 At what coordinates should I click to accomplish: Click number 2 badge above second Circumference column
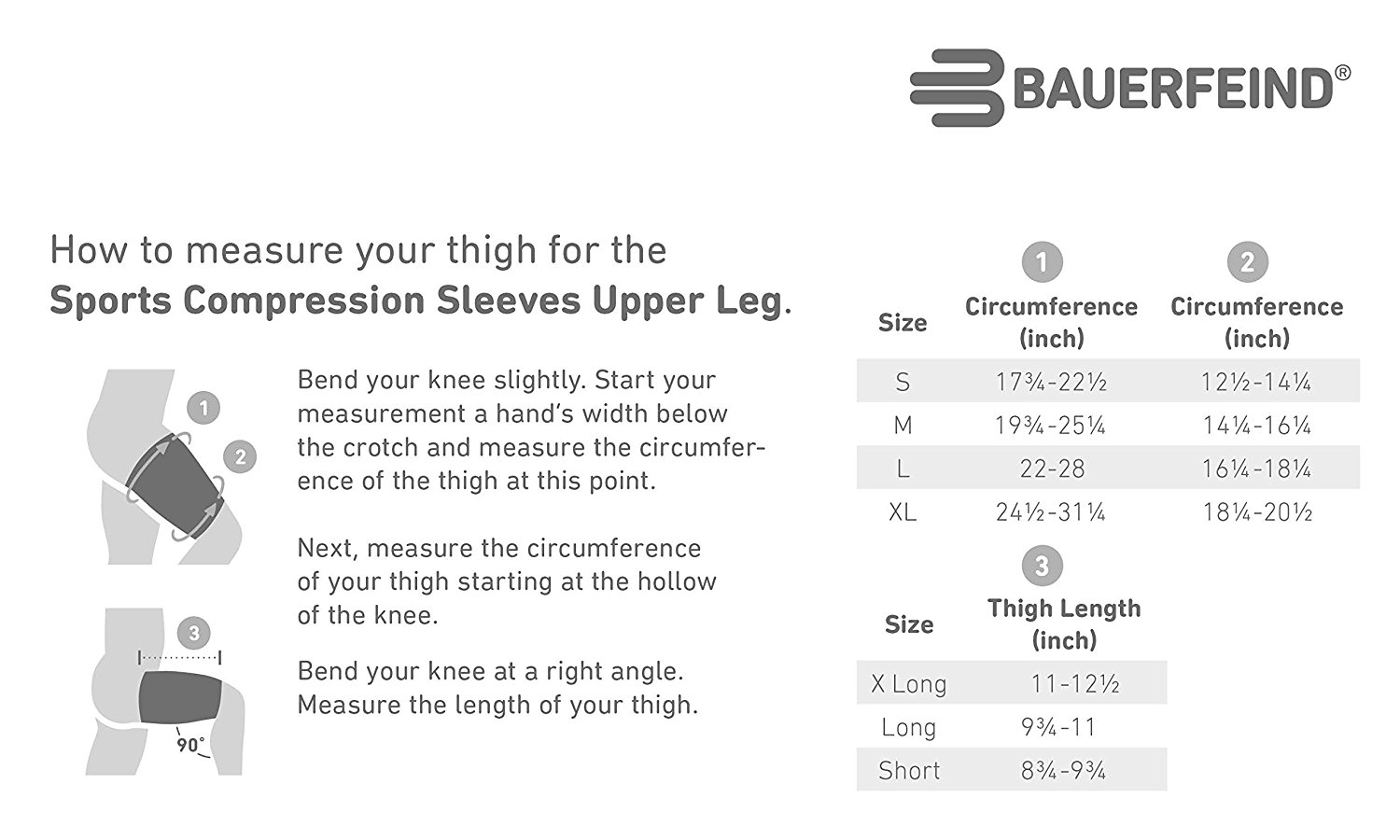click(1247, 262)
